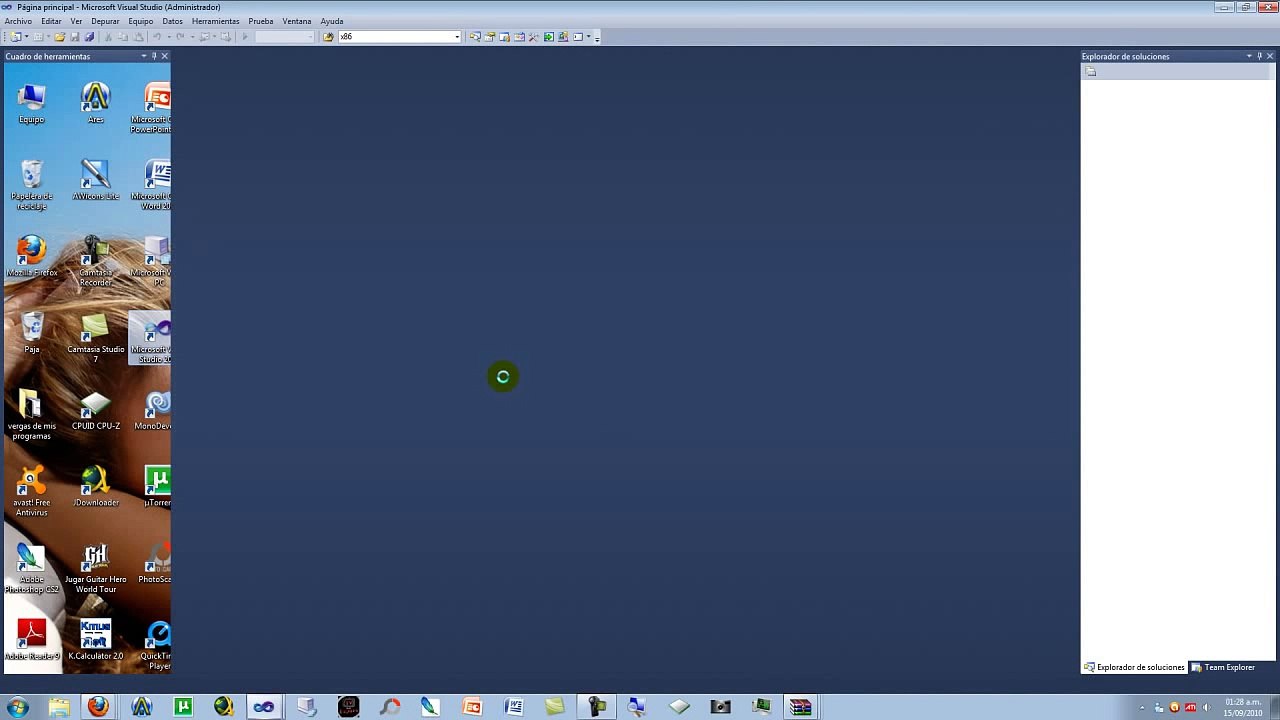Image resolution: width=1280 pixels, height=720 pixels.
Task: Click the Visual Studio taskbar button
Action: (x=263, y=707)
